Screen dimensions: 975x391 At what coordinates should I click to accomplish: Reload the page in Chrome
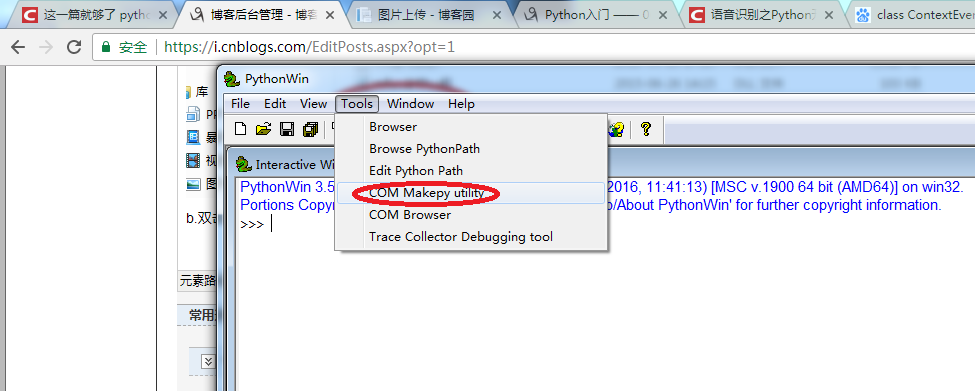74,47
